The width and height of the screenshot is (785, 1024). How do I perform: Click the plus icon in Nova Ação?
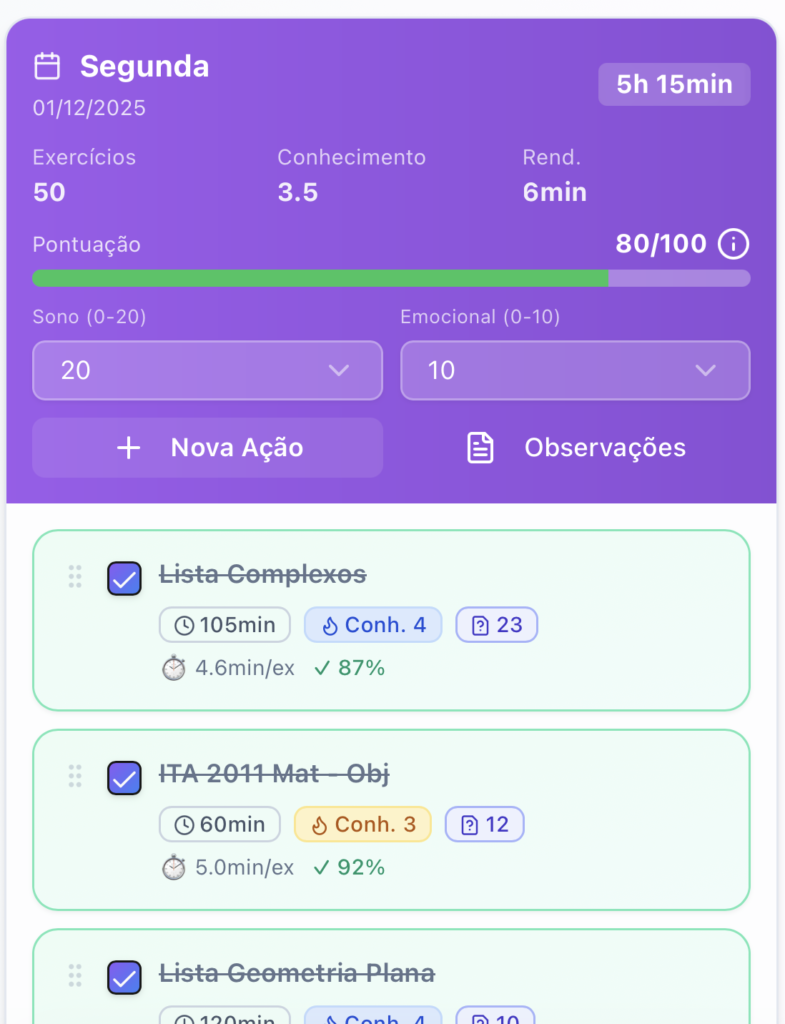129,448
